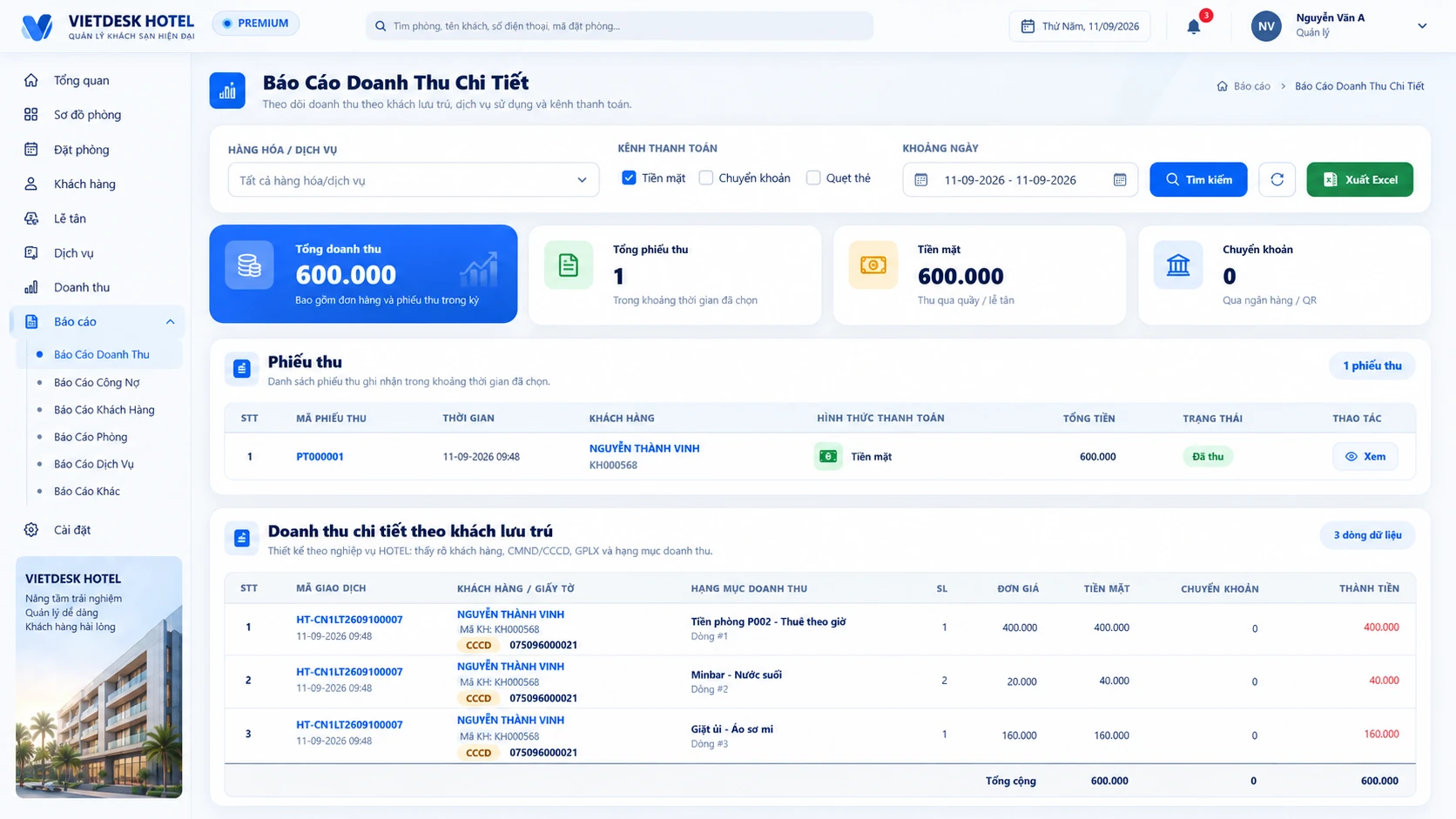
Task: Check the Chuyển khoản checkbox
Action: [706, 178]
